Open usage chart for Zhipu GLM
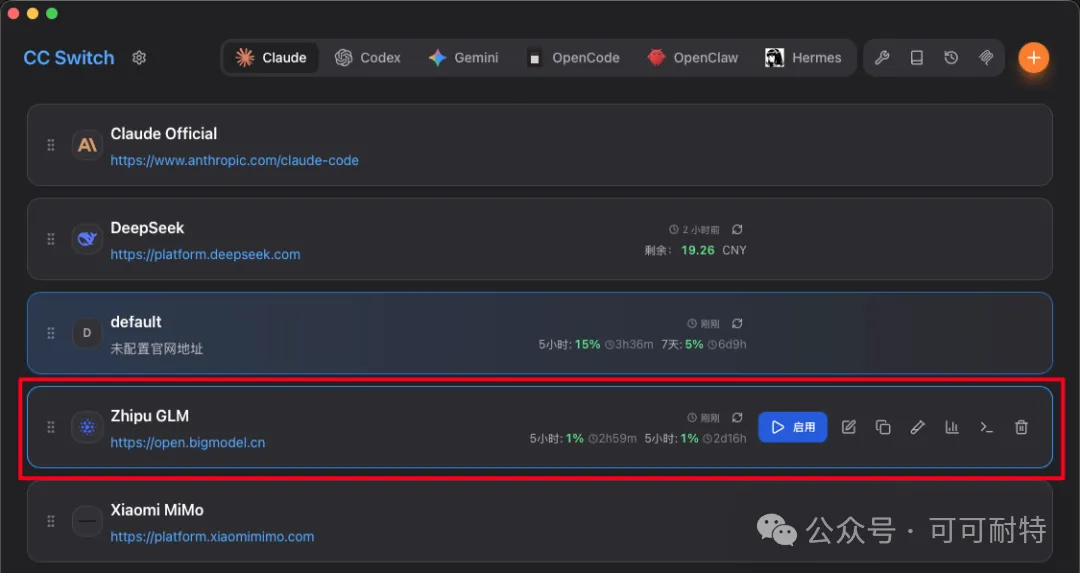This screenshot has height=573, width=1080. [x=952, y=427]
